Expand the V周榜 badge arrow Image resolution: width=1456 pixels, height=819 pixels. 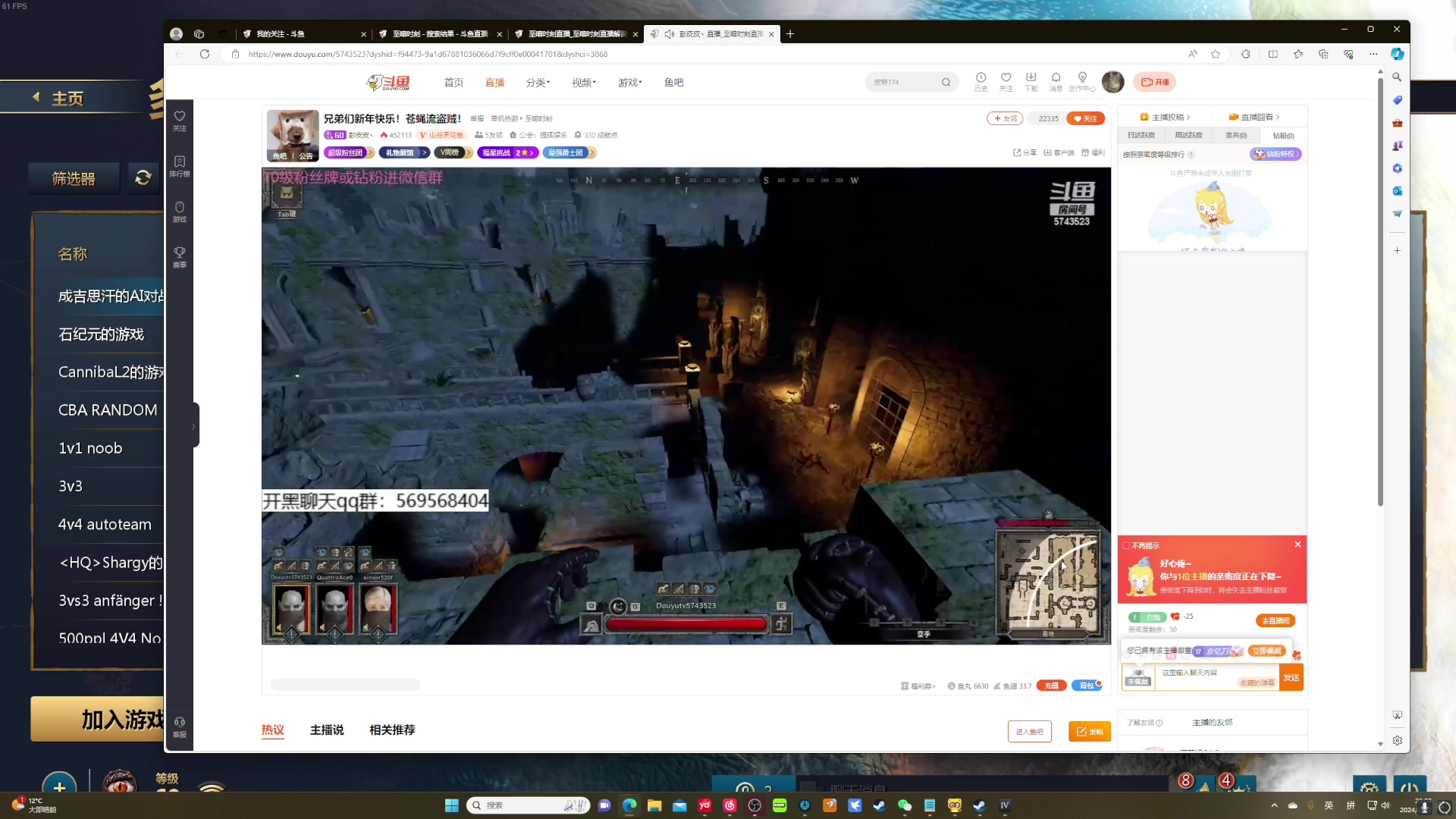[469, 152]
